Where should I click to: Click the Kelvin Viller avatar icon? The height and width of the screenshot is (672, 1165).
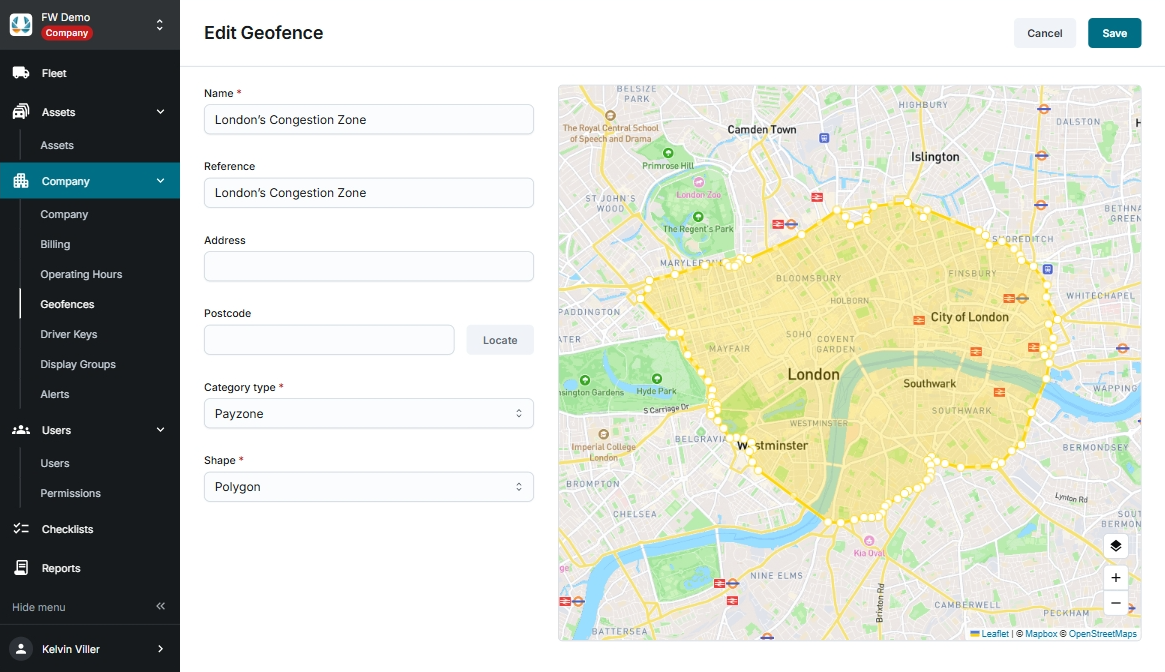coord(21,648)
